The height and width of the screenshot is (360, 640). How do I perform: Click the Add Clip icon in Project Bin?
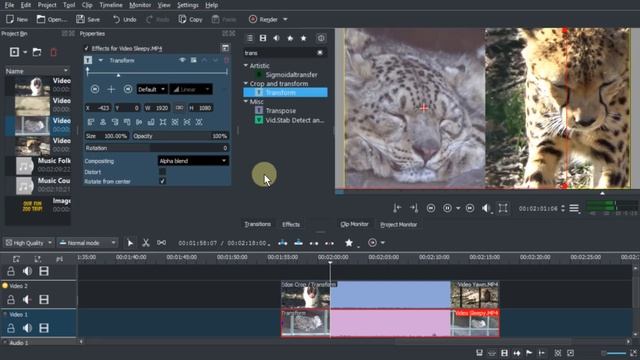point(14,52)
